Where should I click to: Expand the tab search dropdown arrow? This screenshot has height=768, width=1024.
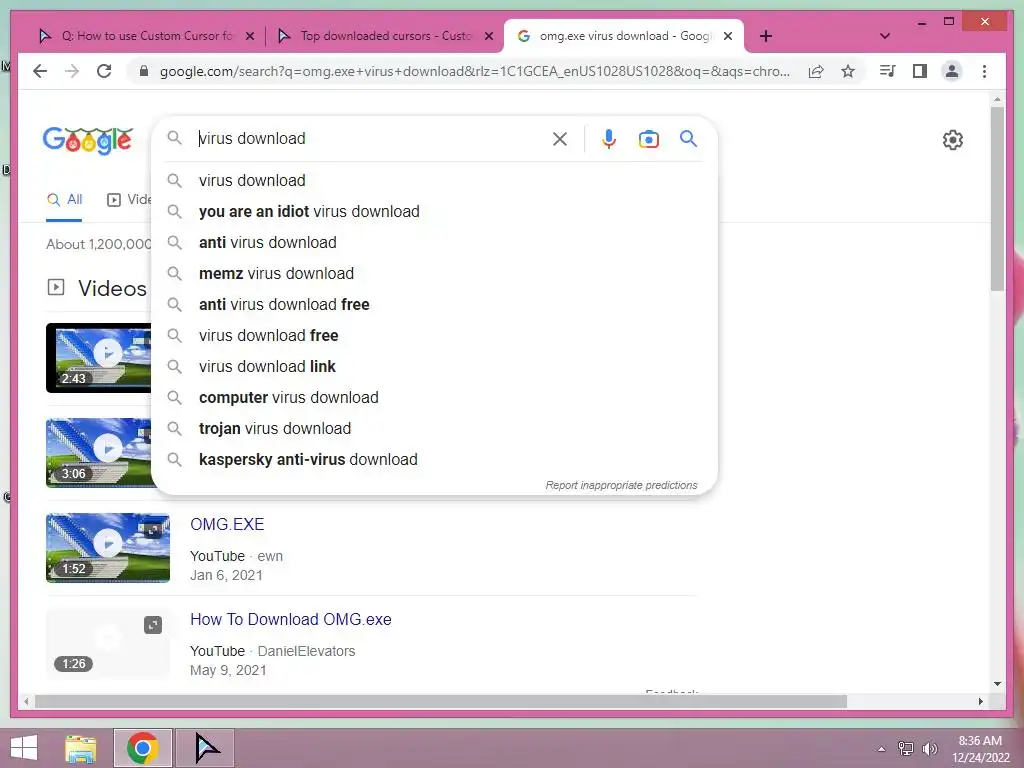(885, 36)
